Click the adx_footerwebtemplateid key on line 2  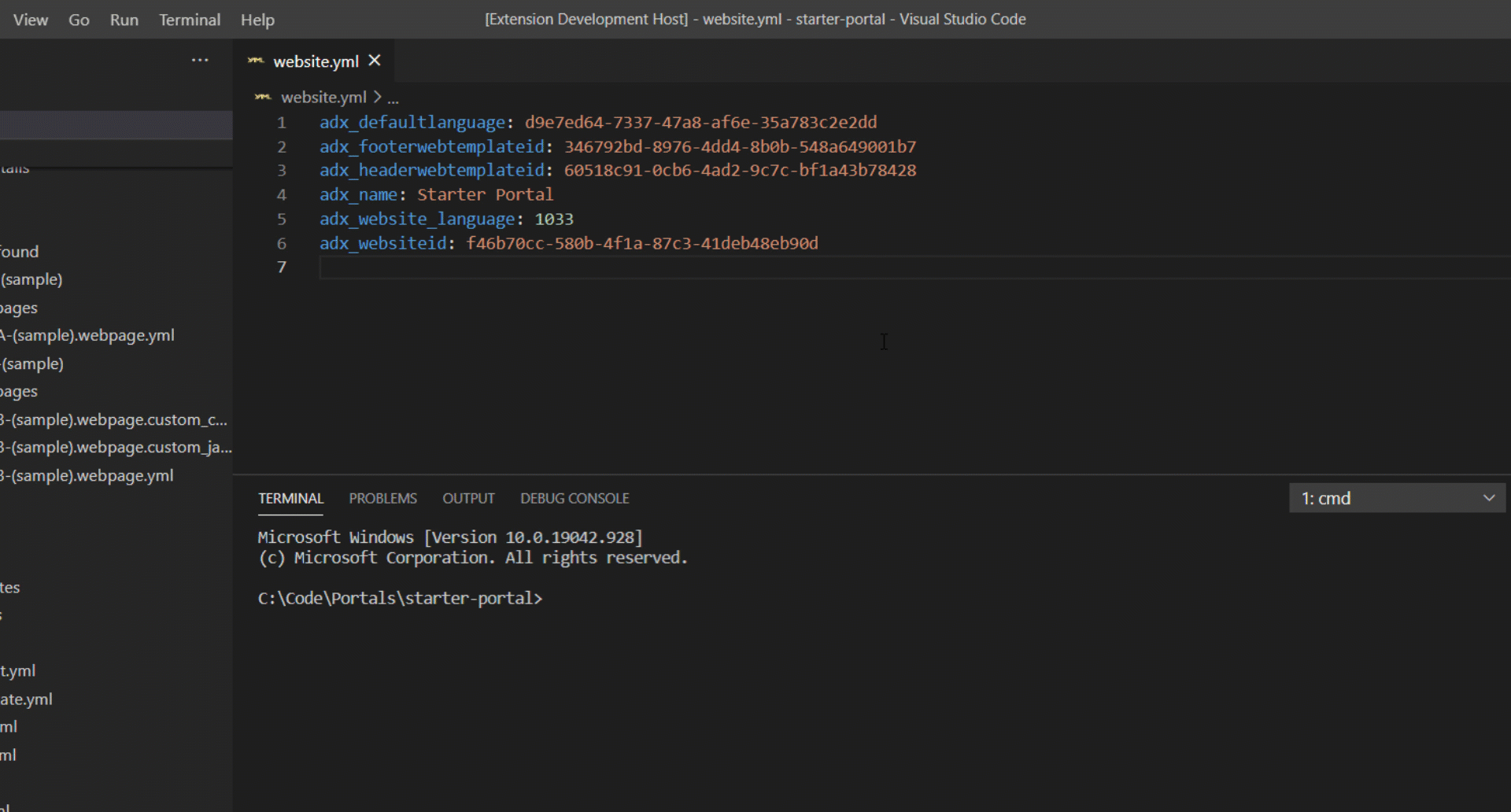[x=432, y=147]
